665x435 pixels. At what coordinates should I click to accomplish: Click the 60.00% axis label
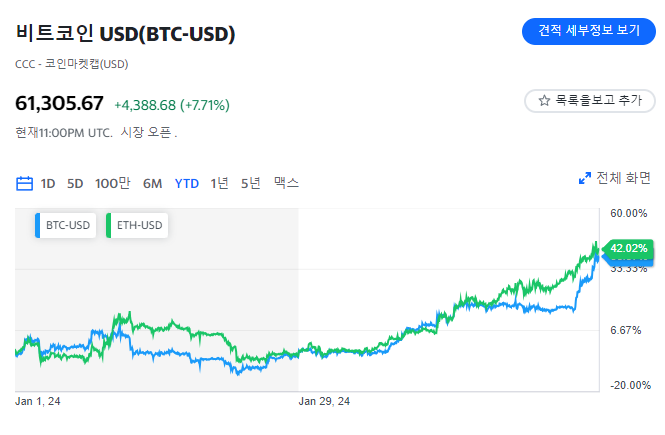(x=629, y=213)
